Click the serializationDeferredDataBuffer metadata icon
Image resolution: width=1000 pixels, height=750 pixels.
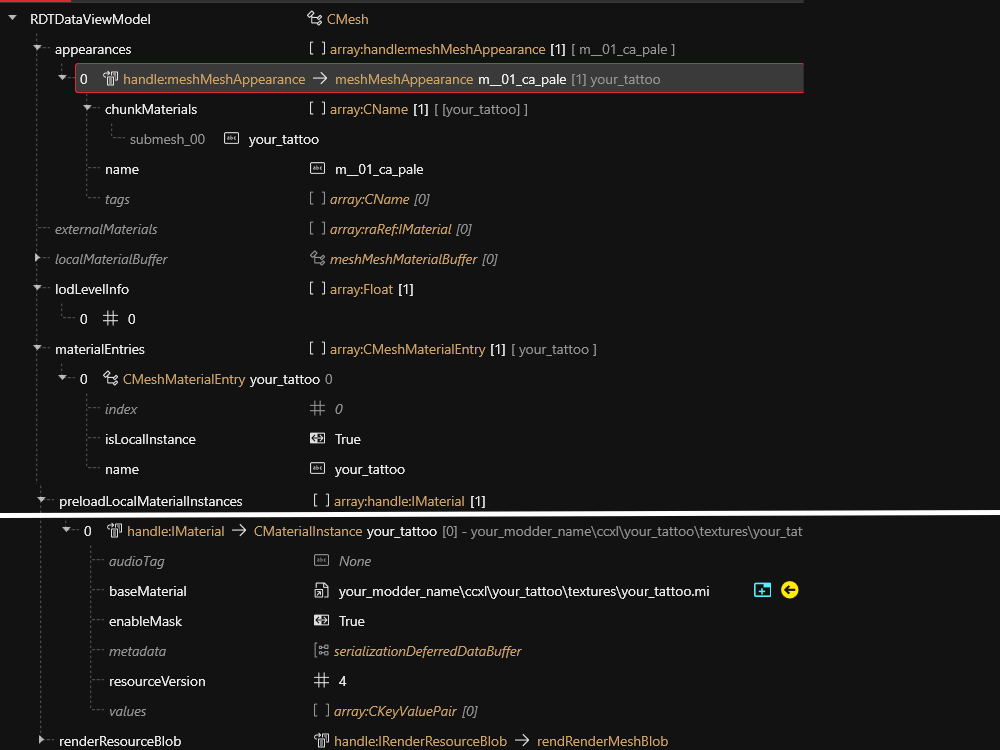[322, 651]
